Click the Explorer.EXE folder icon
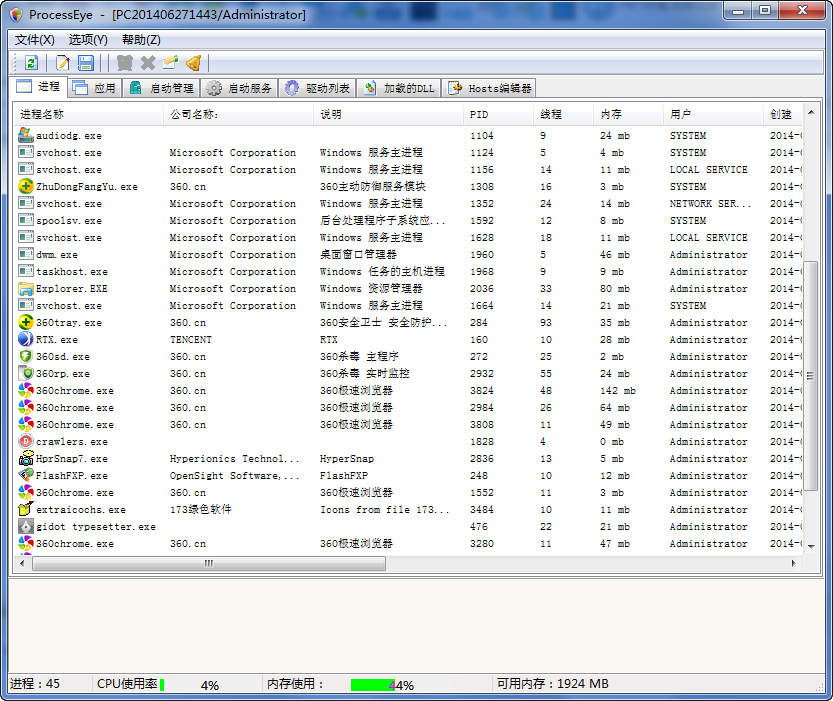The image size is (833, 701). (26, 288)
